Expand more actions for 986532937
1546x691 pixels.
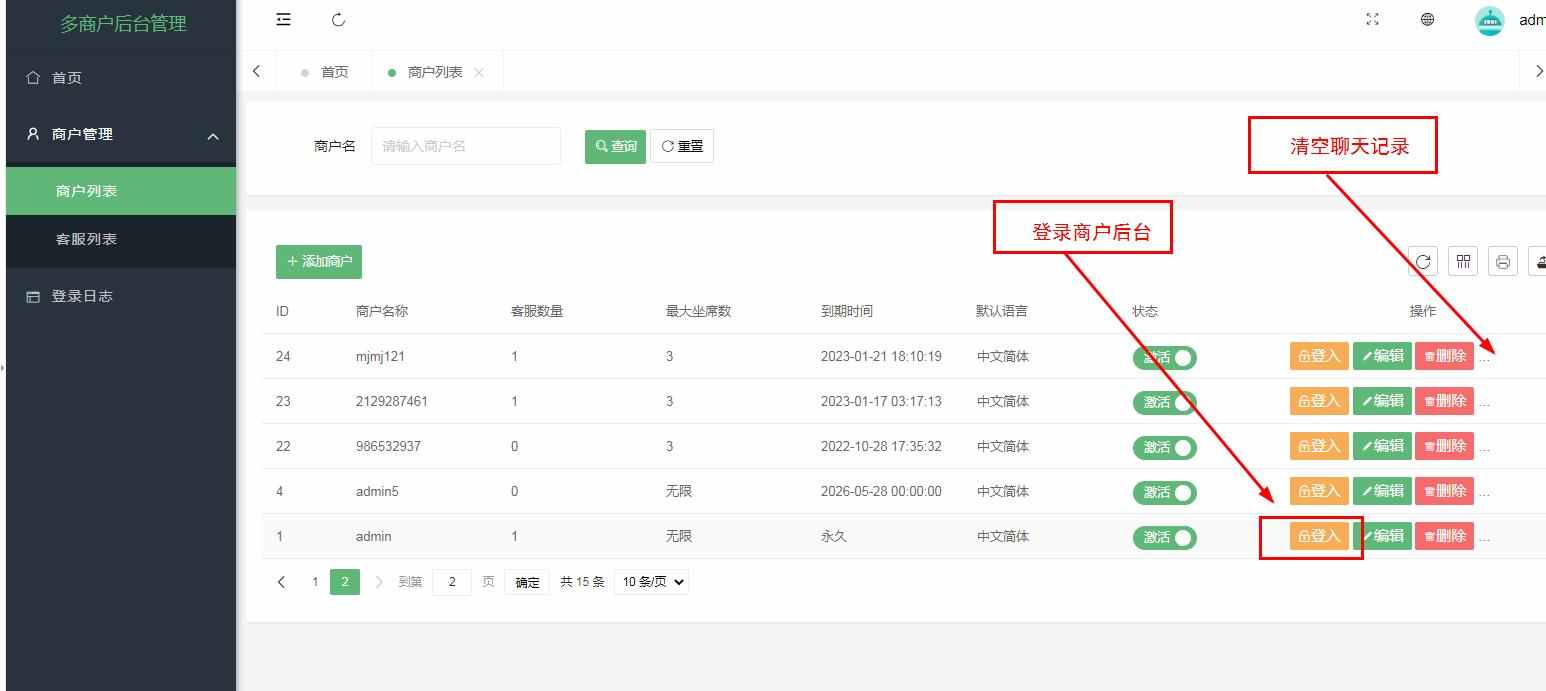1485,448
